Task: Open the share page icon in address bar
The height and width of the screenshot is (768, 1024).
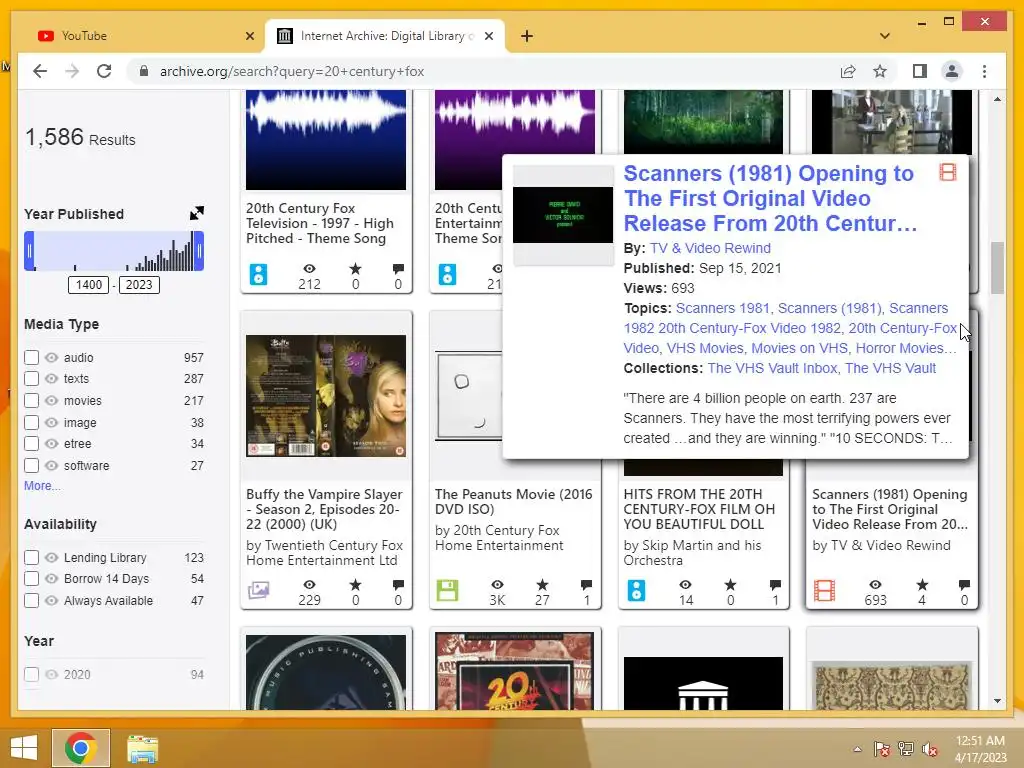Action: (848, 71)
